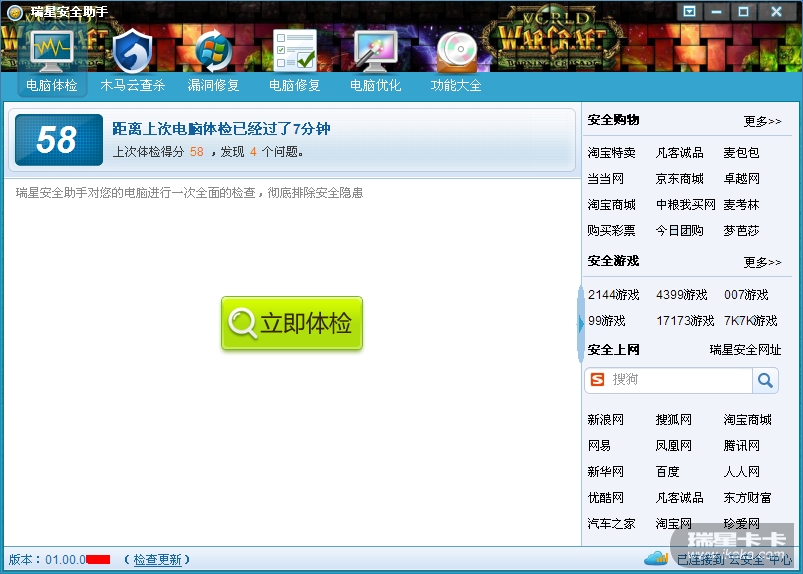This screenshot has height=574, width=803.
Task: Open the 优酷网 link
Action: pos(605,498)
